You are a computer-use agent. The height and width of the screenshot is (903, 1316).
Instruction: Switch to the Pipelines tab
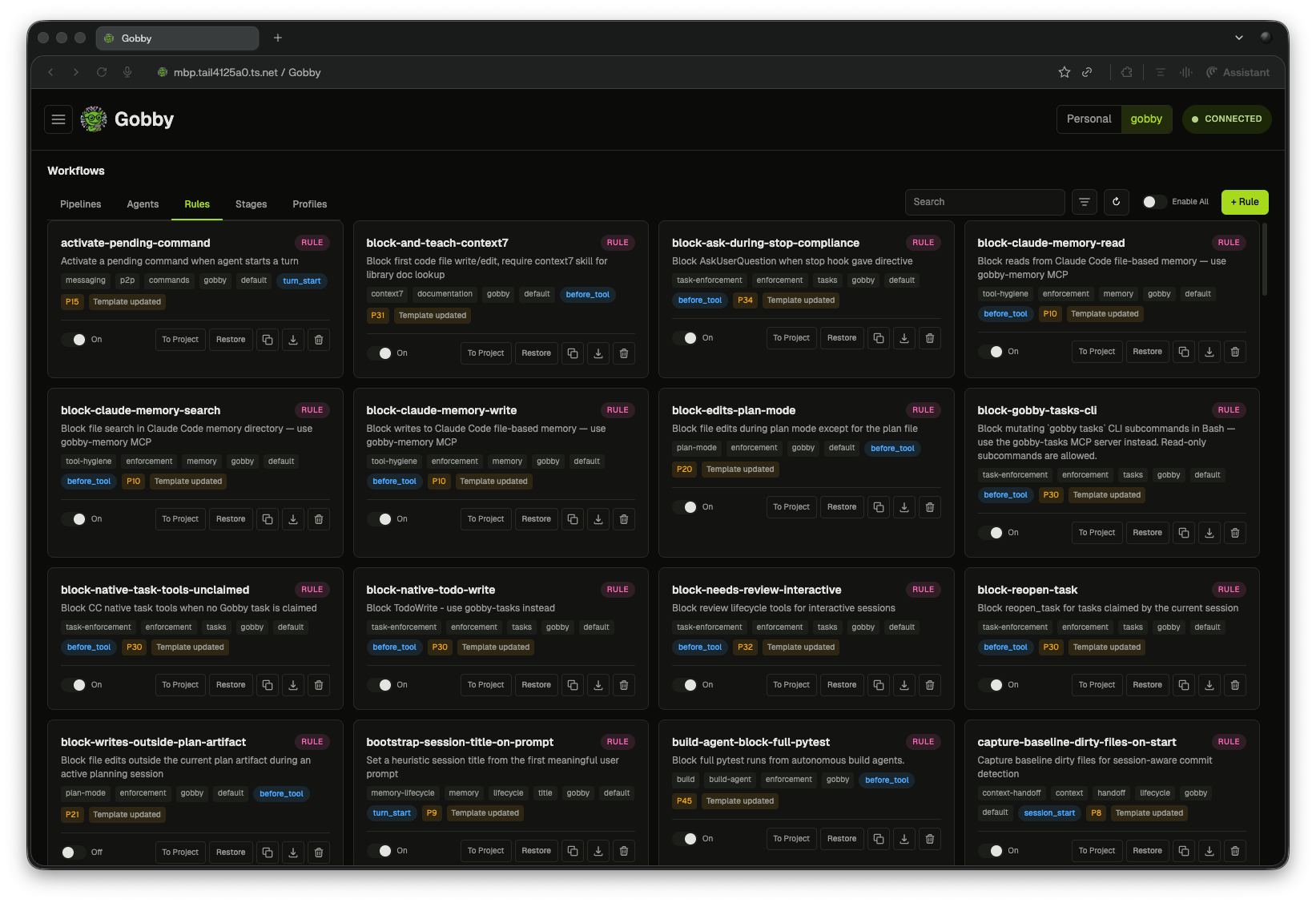coord(81,204)
